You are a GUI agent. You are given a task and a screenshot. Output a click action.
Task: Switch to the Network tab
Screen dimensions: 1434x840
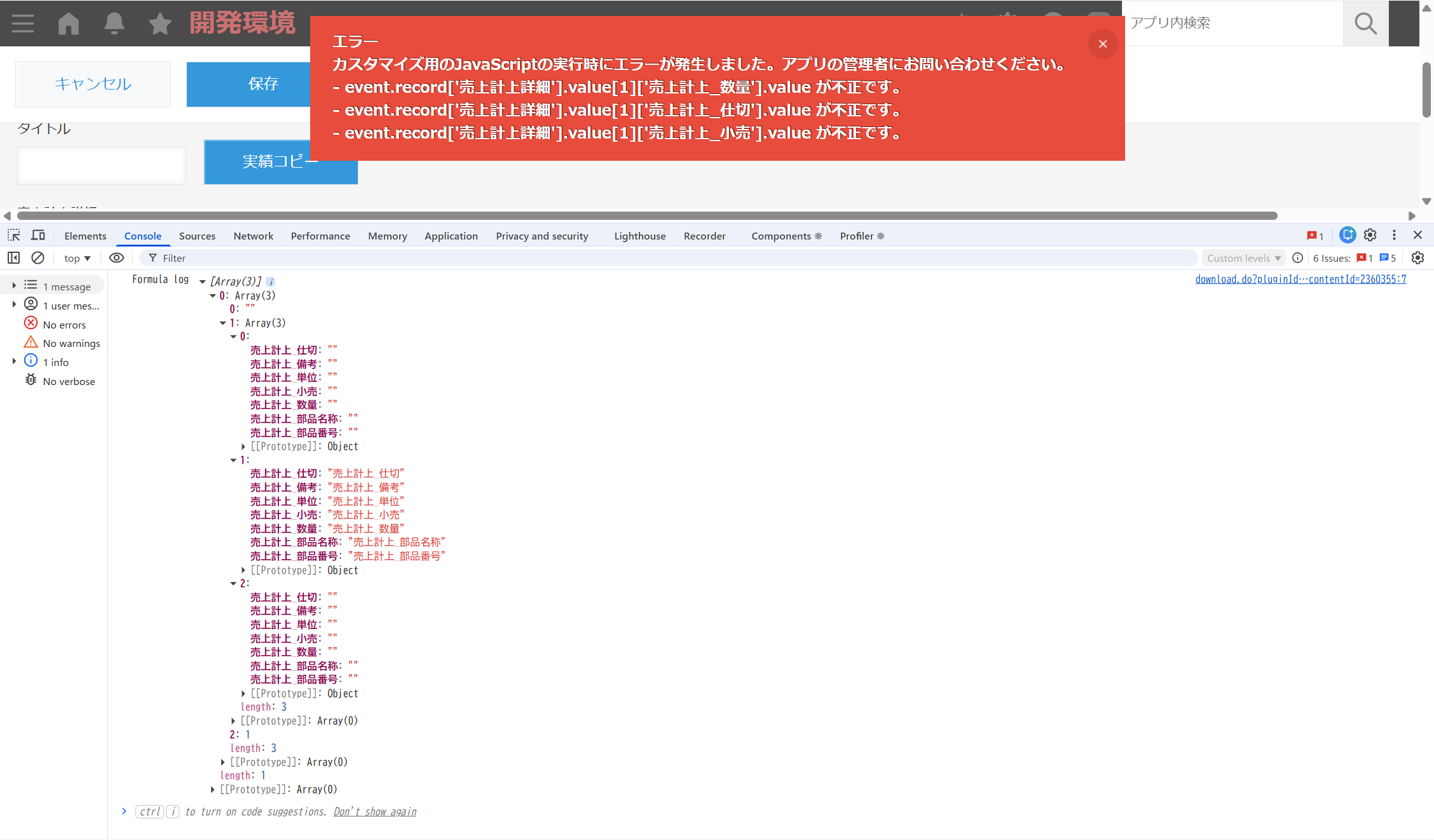(x=253, y=236)
